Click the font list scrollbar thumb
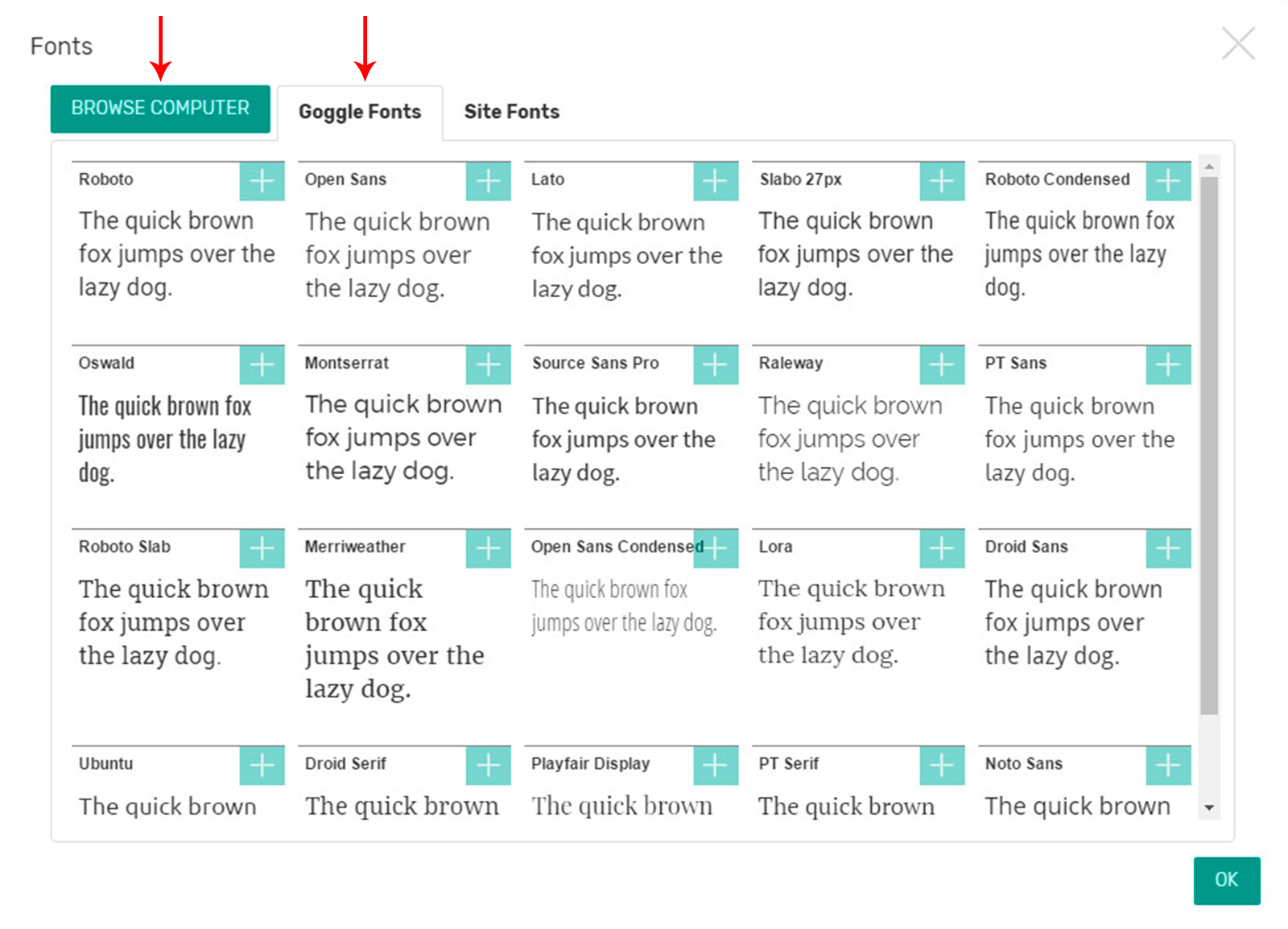The height and width of the screenshot is (929, 1288). (x=1208, y=444)
